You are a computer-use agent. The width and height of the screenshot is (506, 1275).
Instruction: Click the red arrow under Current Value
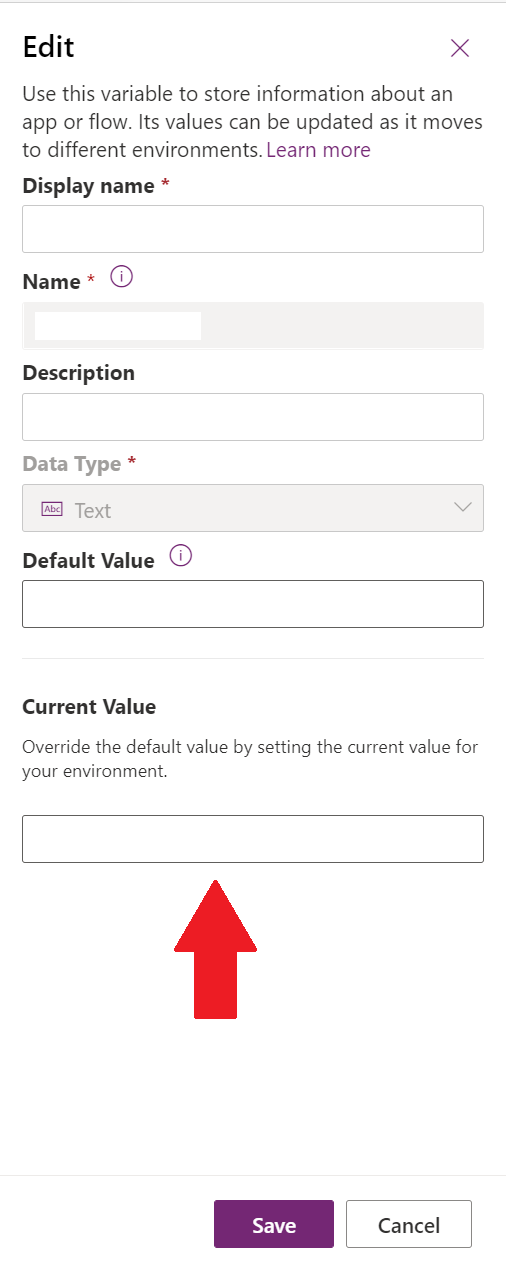(215, 949)
